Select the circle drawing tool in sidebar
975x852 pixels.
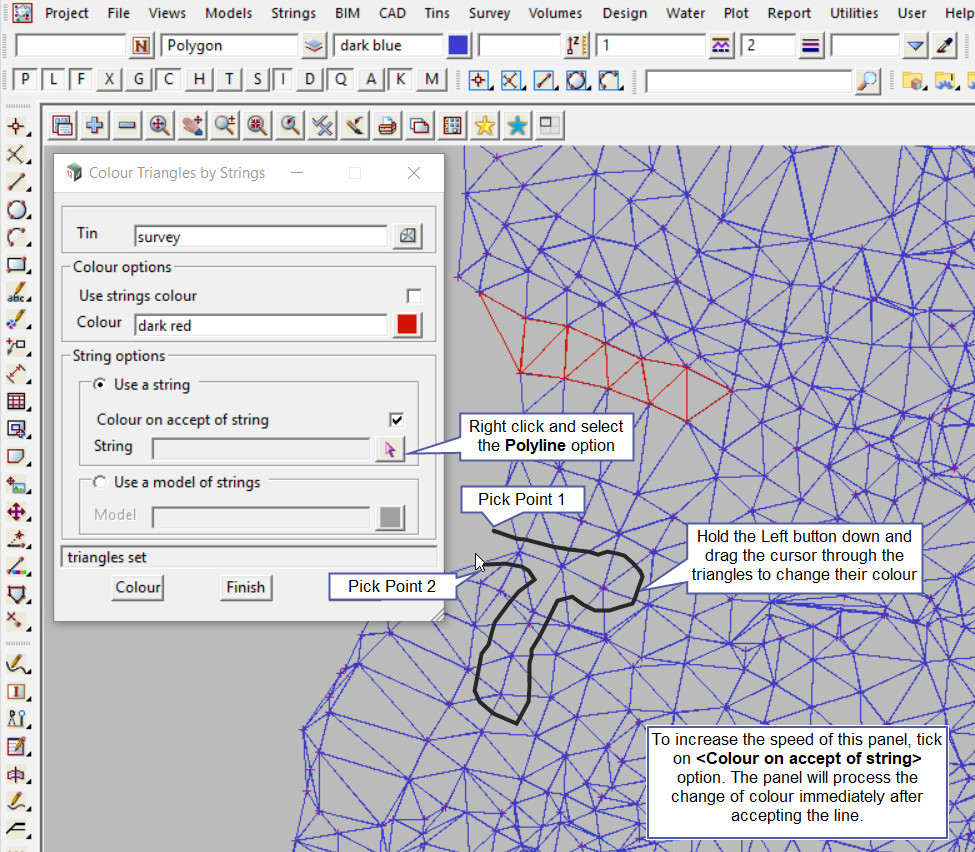pyautogui.click(x=17, y=210)
